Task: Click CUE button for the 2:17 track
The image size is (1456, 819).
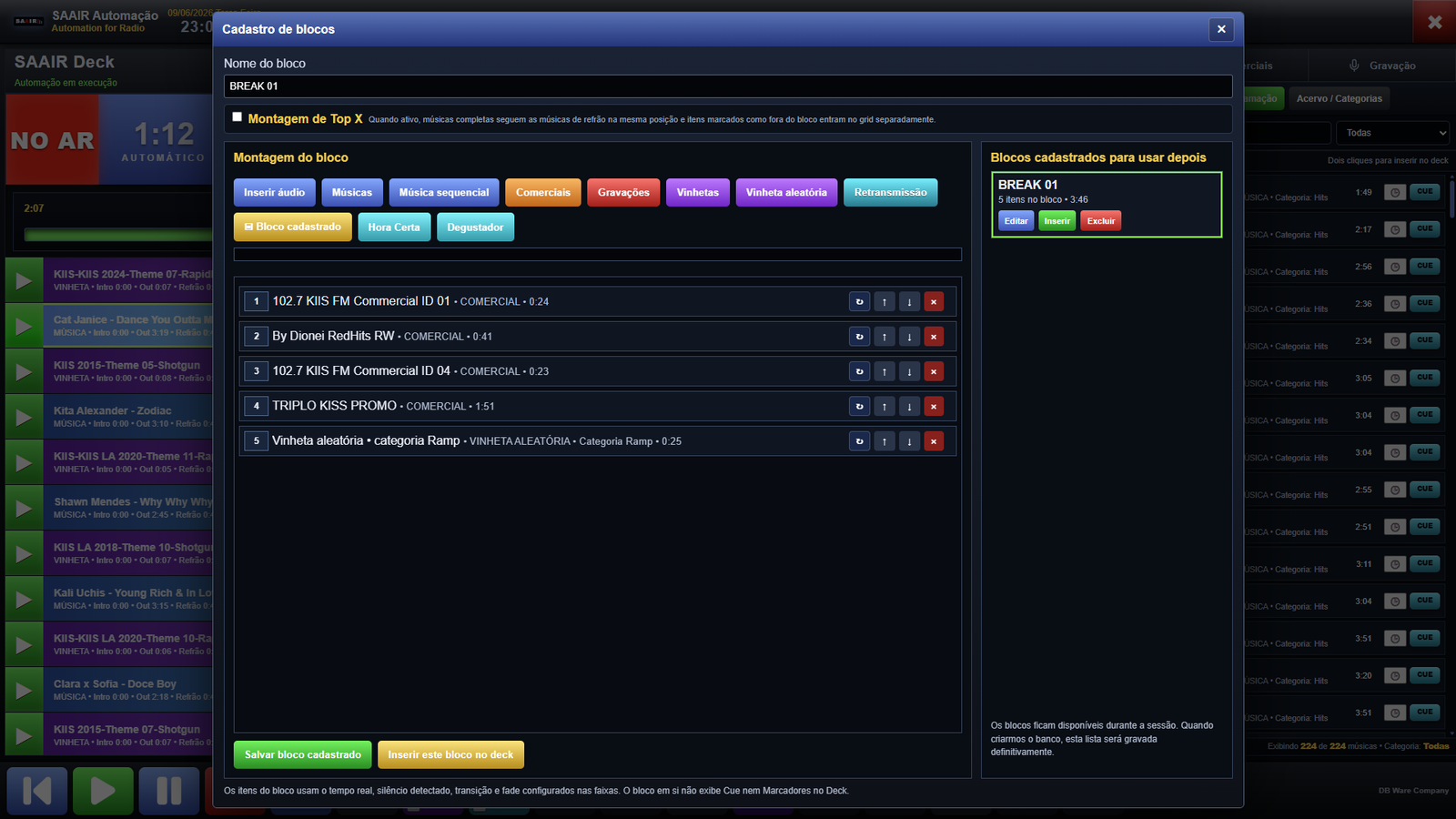Action: click(1424, 229)
